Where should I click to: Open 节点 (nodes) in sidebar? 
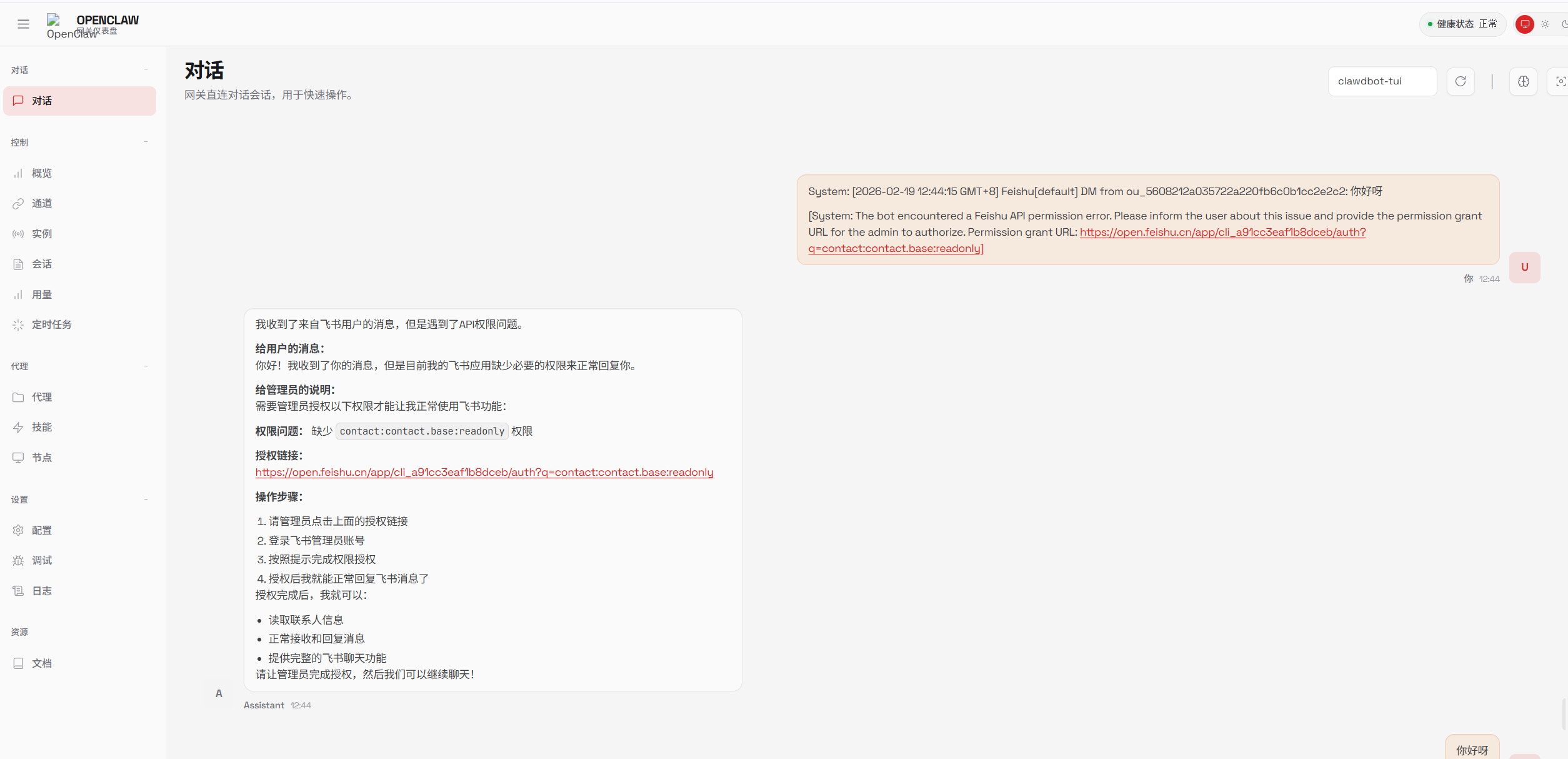click(x=41, y=458)
